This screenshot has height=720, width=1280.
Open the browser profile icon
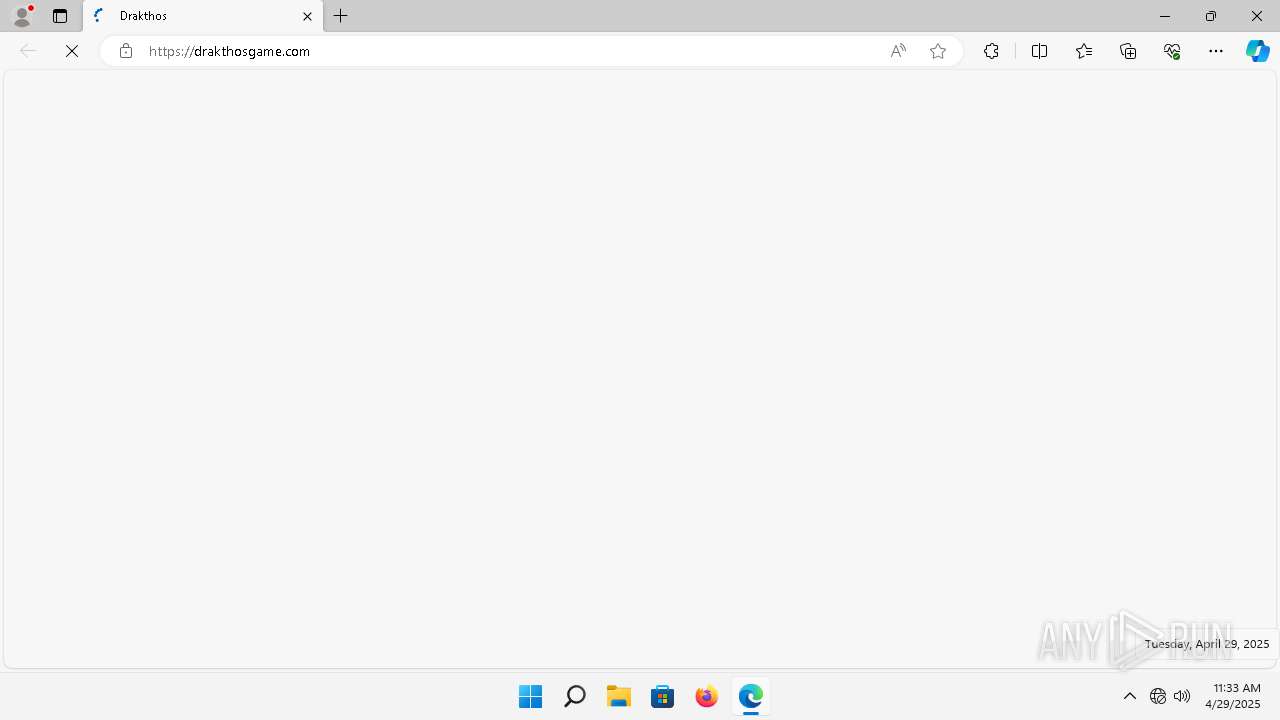22,16
